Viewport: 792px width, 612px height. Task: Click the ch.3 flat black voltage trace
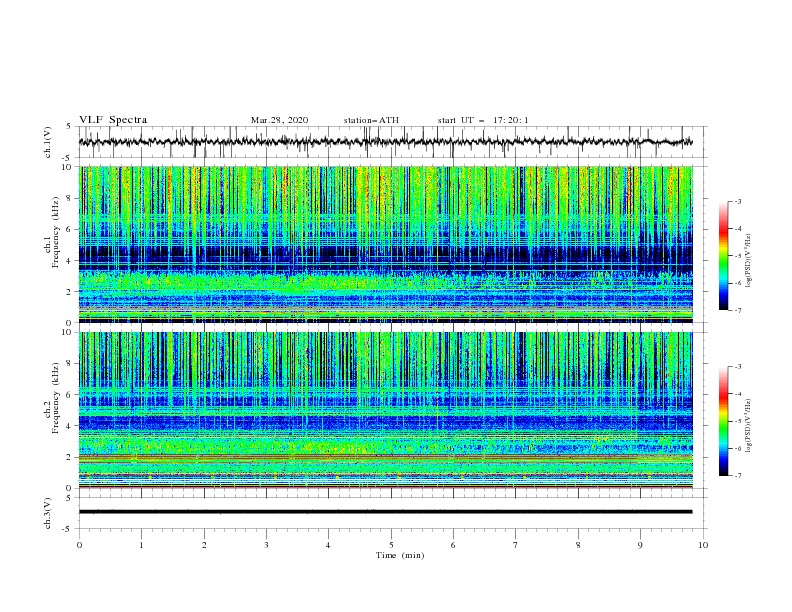tap(385, 512)
